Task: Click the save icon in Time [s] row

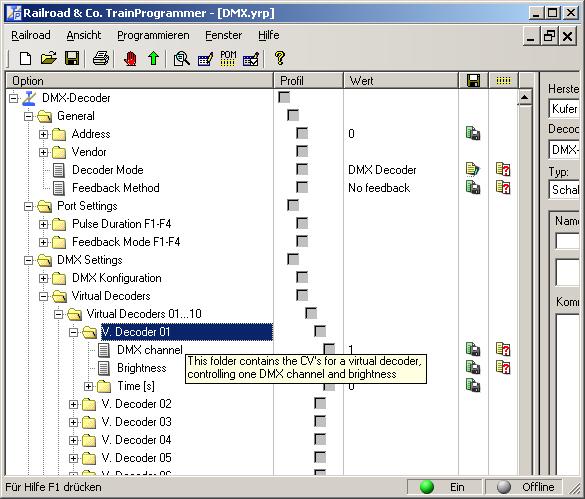Action: (x=473, y=385)
